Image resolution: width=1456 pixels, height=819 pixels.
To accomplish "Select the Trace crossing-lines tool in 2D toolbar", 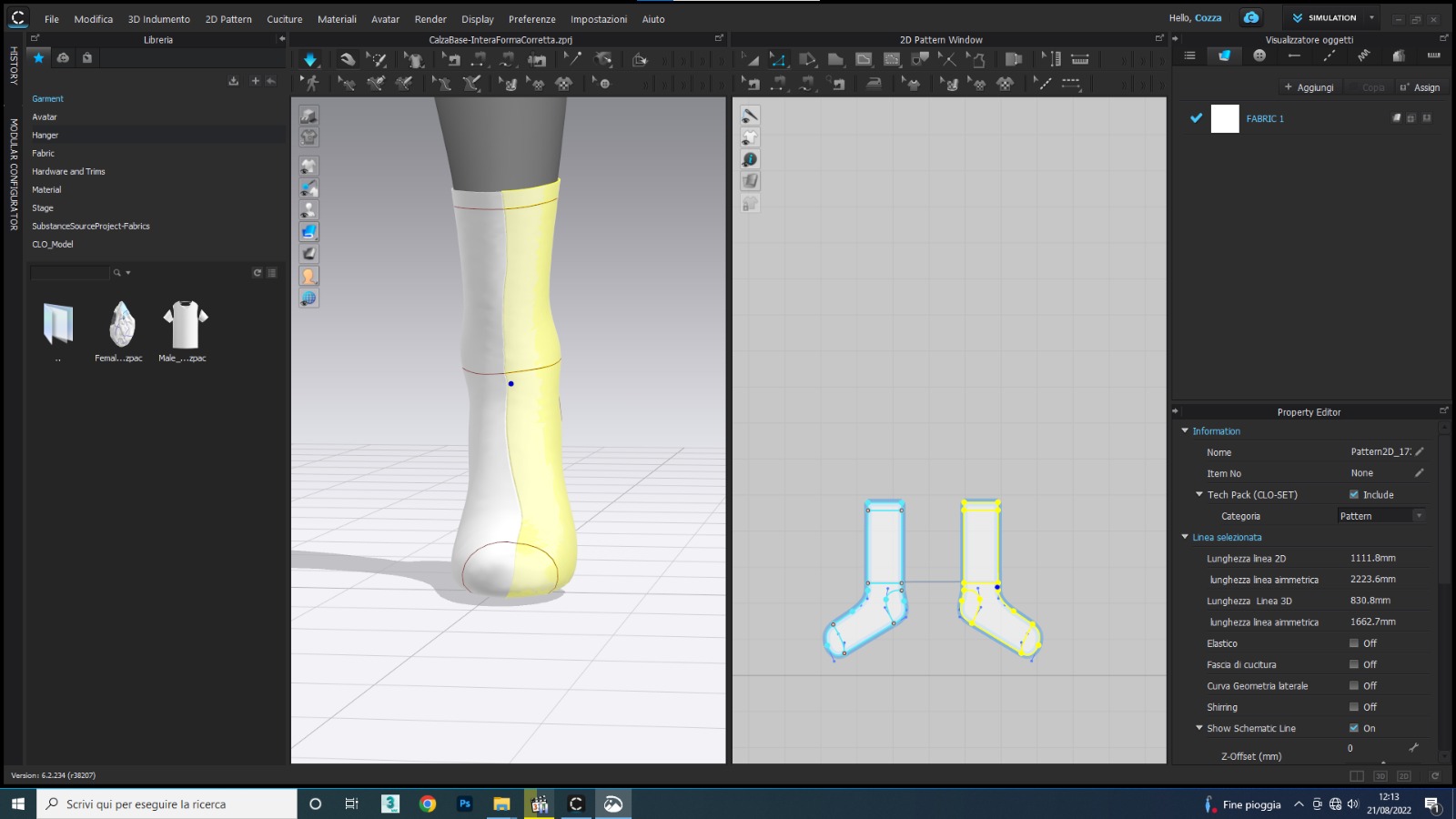I will click(947, 59).
